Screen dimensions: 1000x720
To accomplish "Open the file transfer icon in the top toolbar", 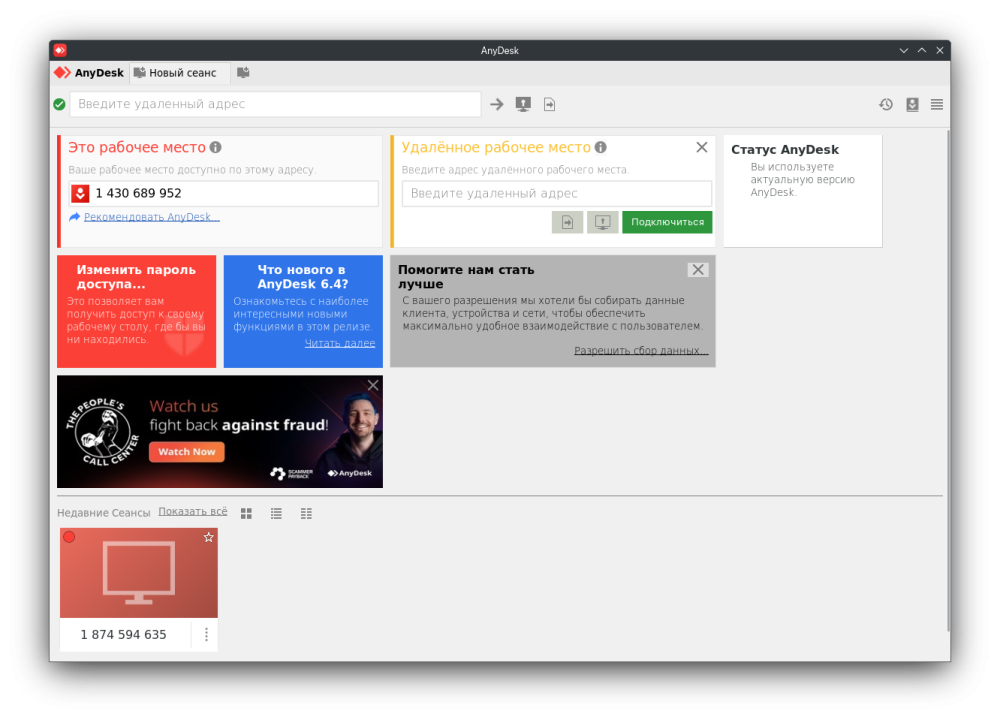I will (x=549, y=104).
